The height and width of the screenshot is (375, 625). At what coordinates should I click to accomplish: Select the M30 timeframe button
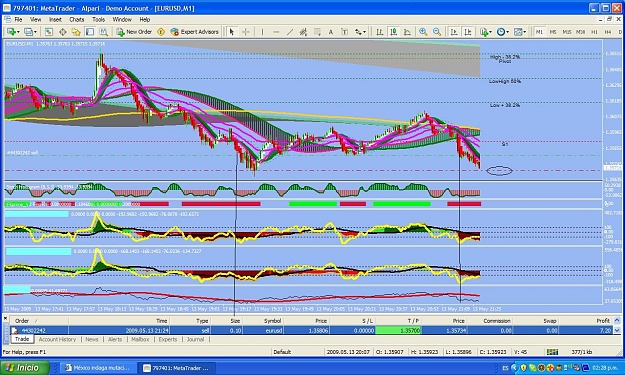click(x=580, y=32)
